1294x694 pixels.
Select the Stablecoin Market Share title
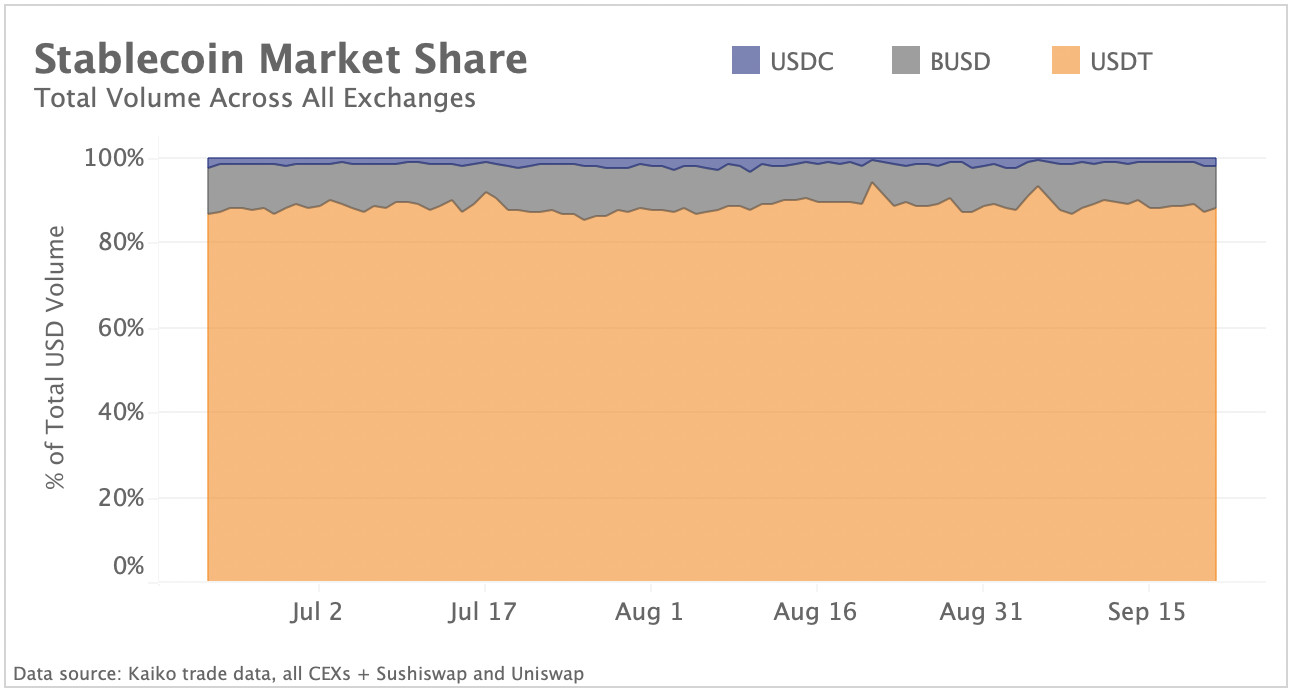point(281,60)
